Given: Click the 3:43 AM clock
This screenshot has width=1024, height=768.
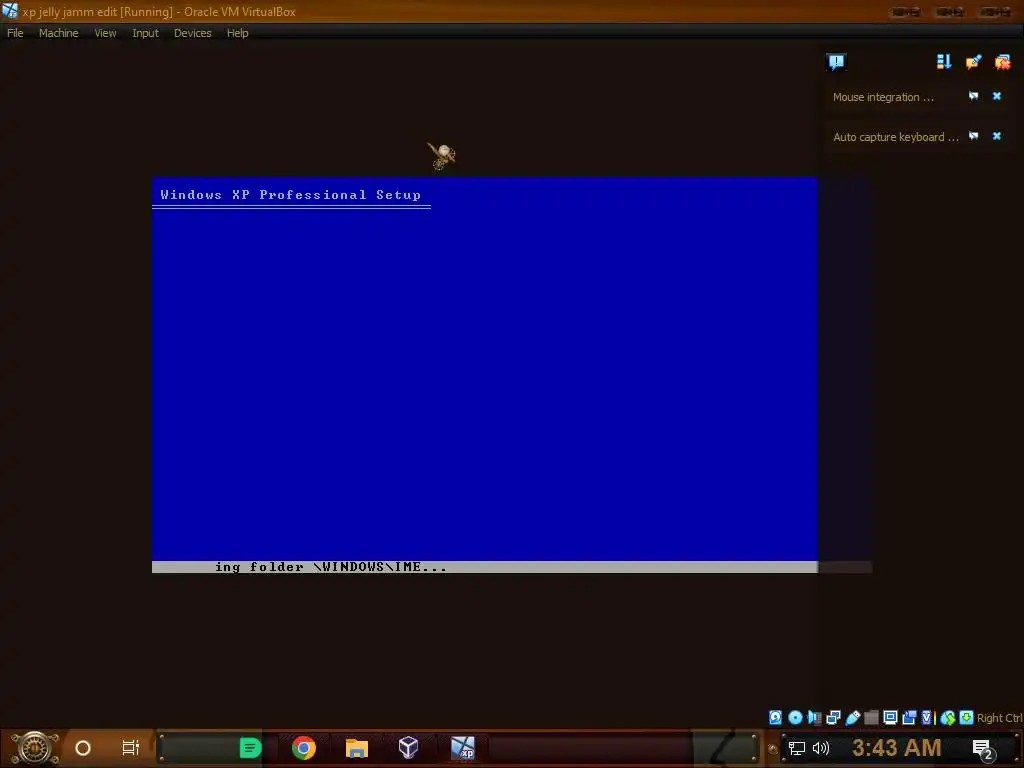Looking at the screenshot, I should point(897,748).
